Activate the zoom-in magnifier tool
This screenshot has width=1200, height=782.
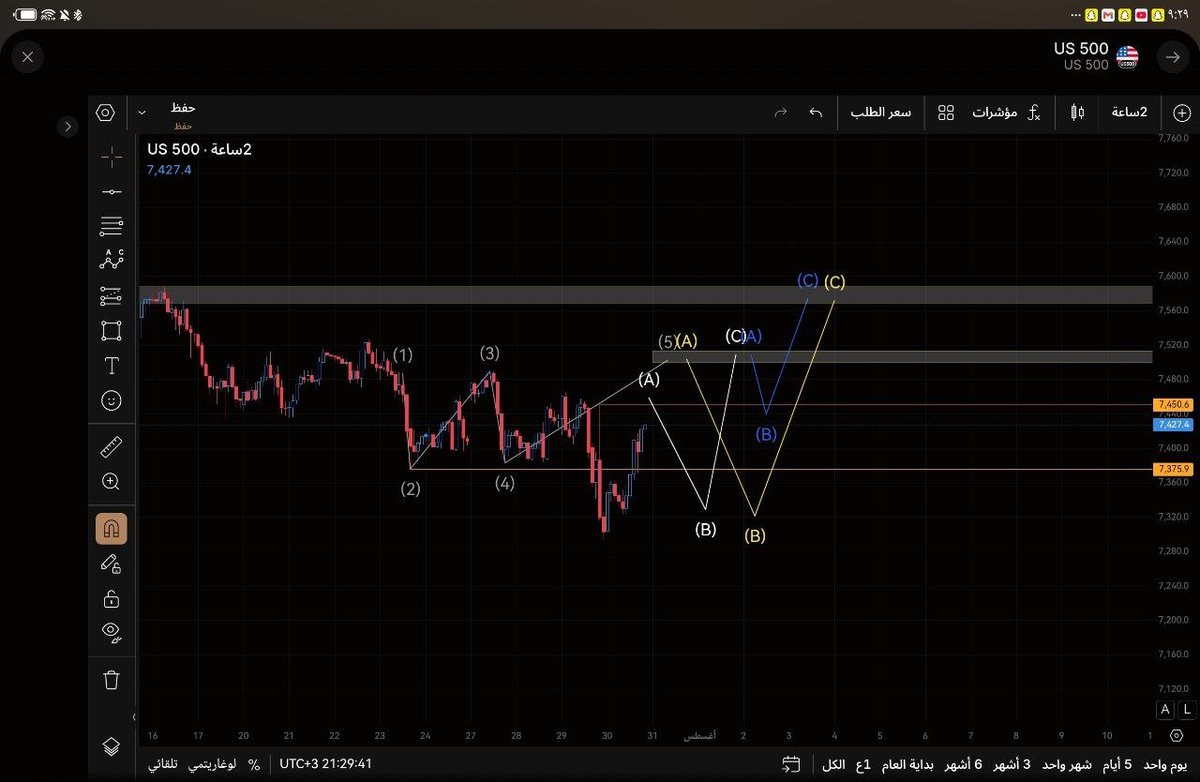111,481
